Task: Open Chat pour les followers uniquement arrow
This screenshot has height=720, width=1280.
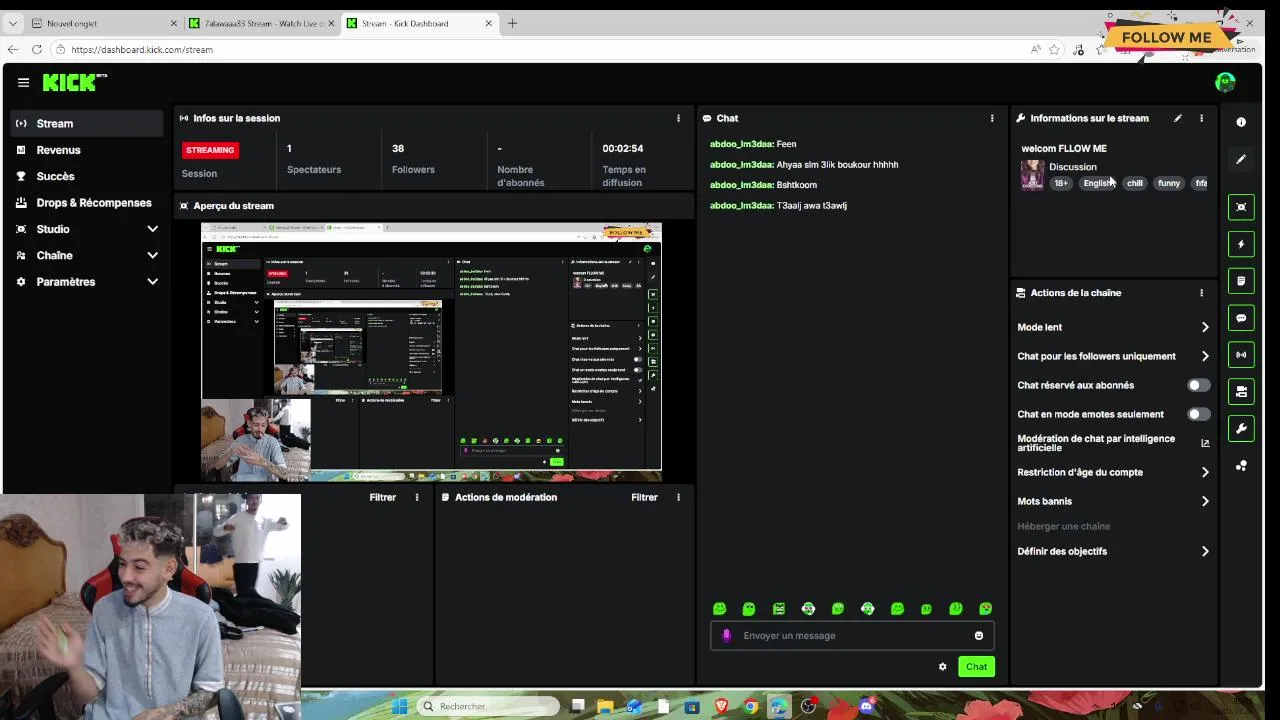Action: (x=1205, y=356)
